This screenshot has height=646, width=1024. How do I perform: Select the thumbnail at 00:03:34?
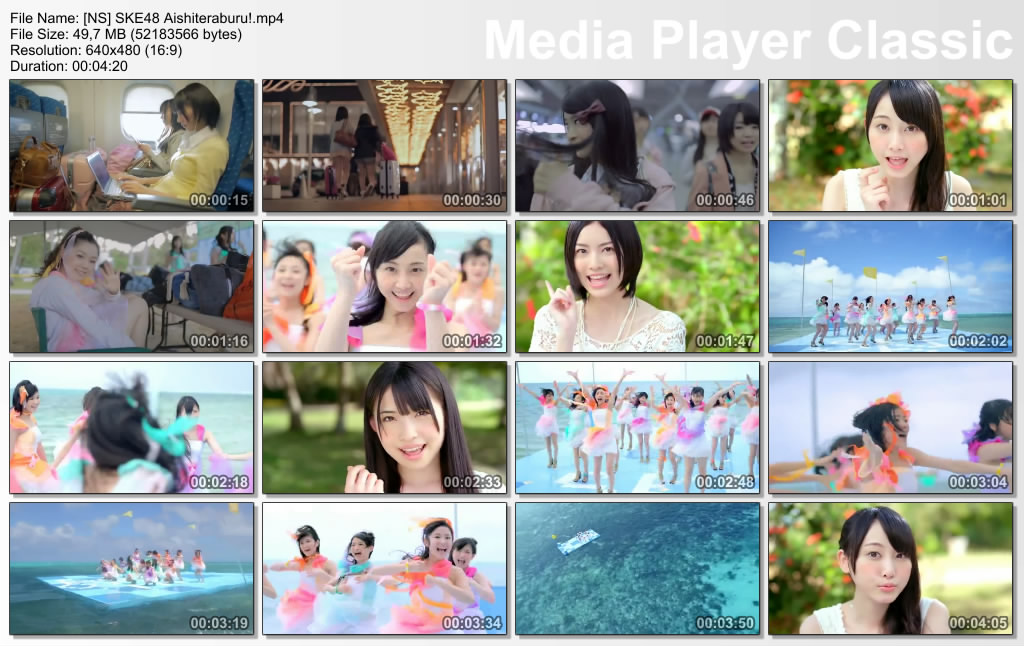385,568
